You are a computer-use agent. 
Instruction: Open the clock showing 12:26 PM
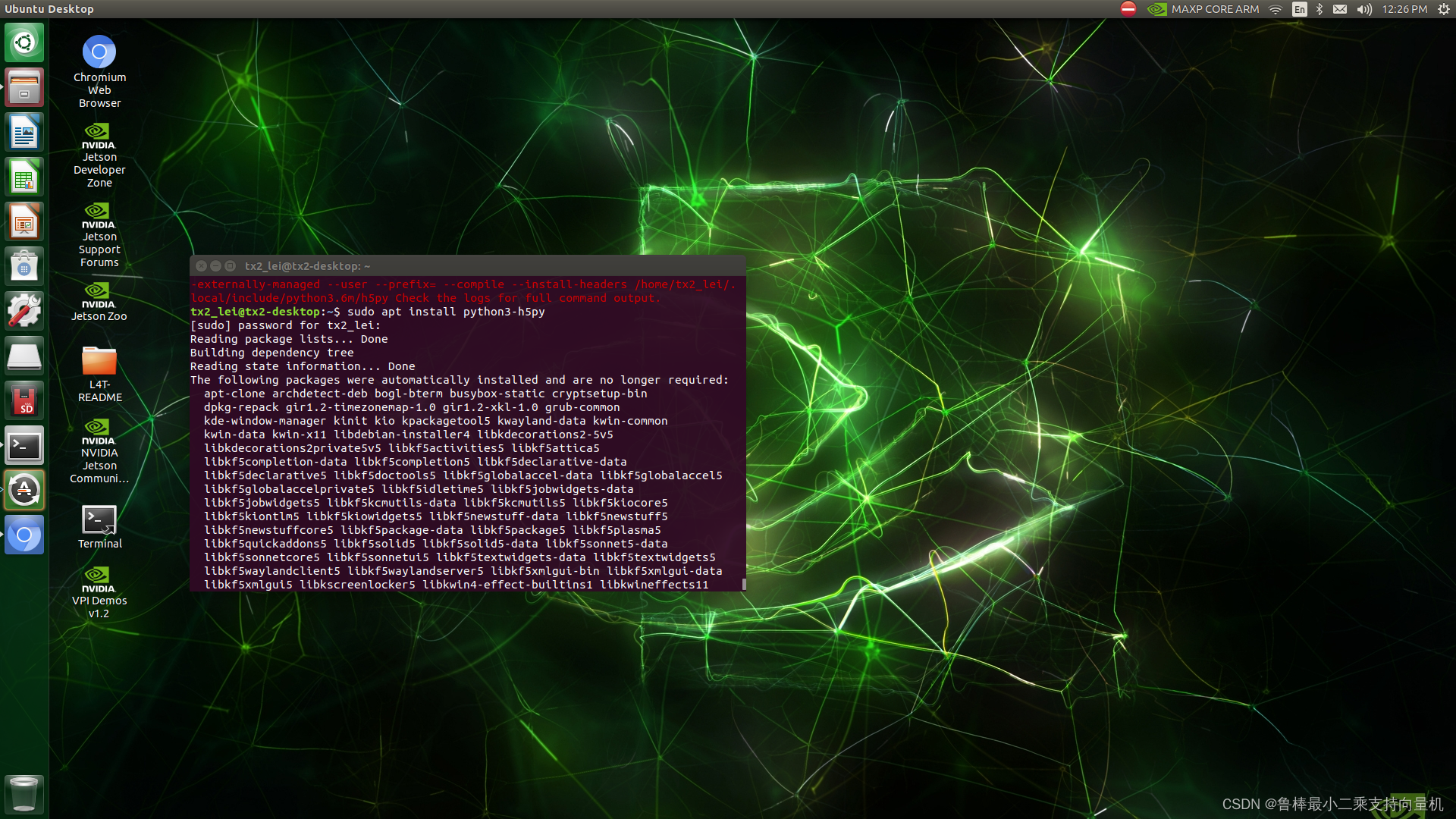point(1404,9)
